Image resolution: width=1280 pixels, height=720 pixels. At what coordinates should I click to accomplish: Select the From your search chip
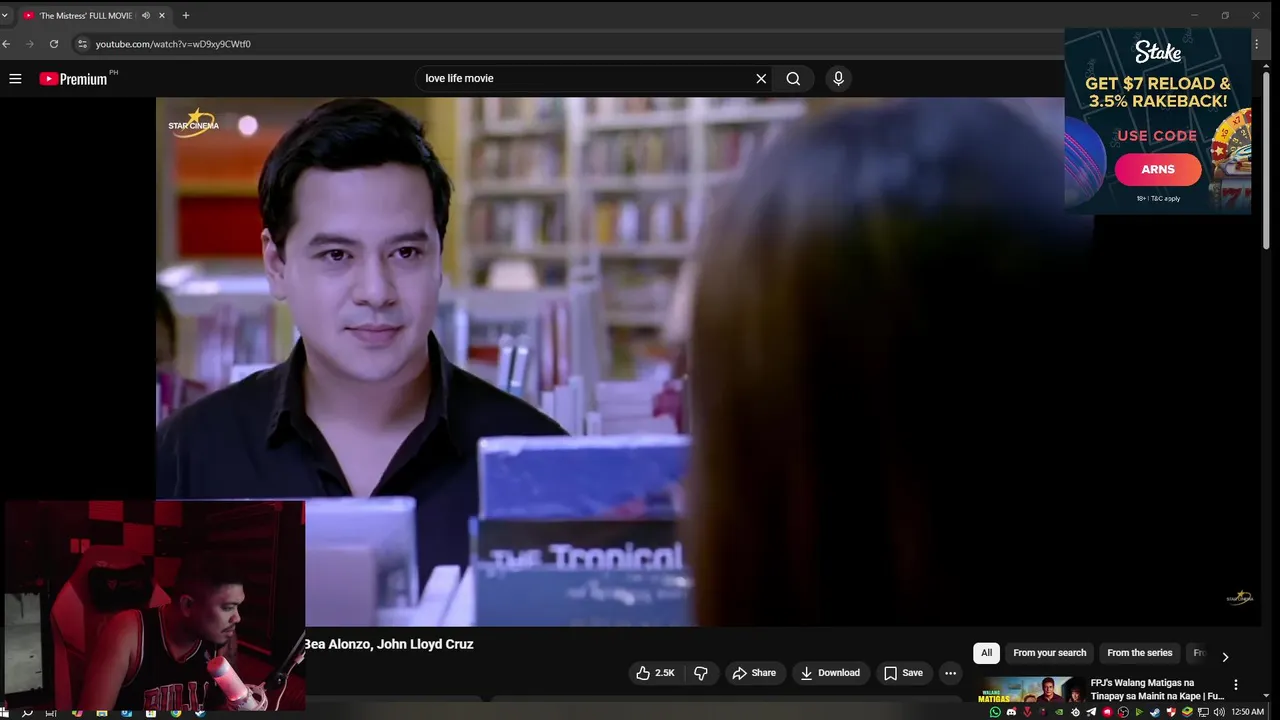click(x=1049, y=653)
